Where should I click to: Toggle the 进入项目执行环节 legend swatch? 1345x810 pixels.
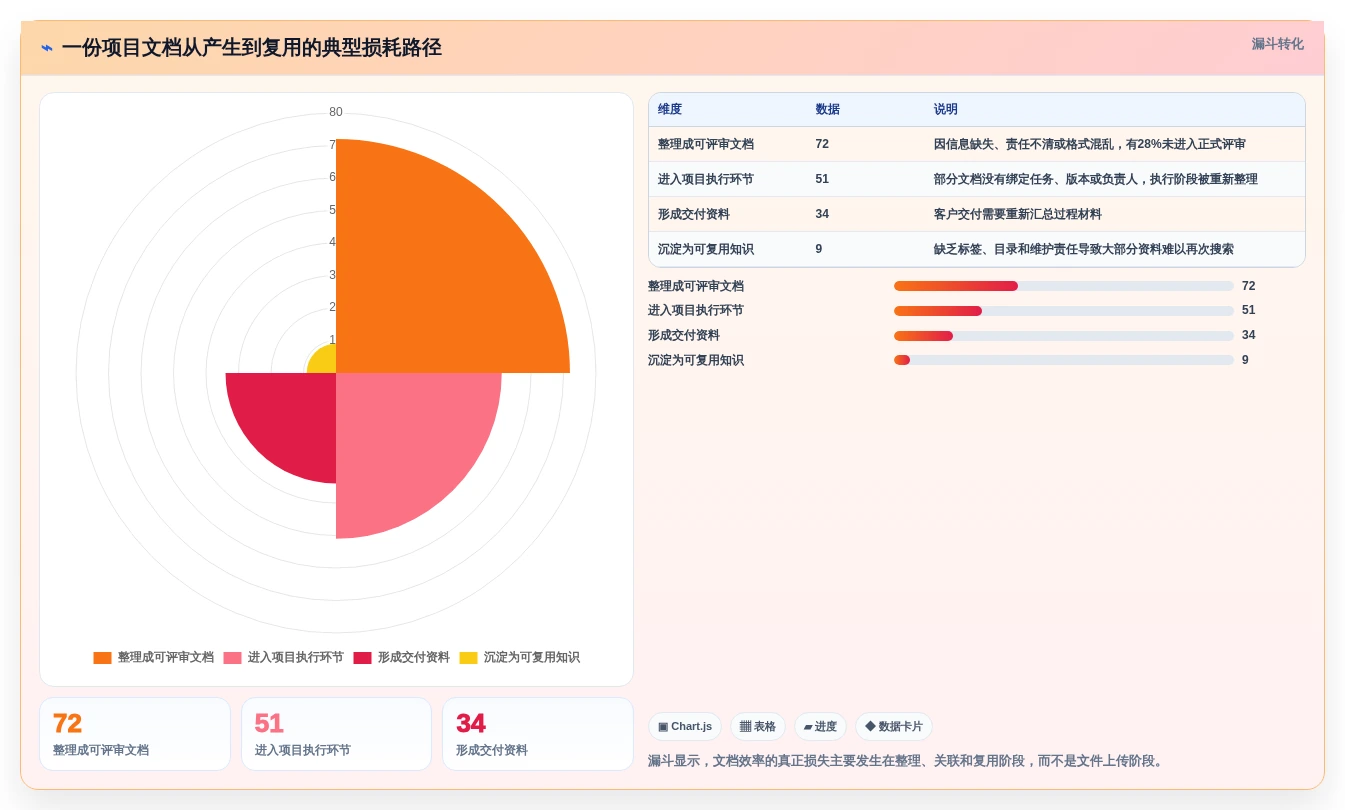232,658
